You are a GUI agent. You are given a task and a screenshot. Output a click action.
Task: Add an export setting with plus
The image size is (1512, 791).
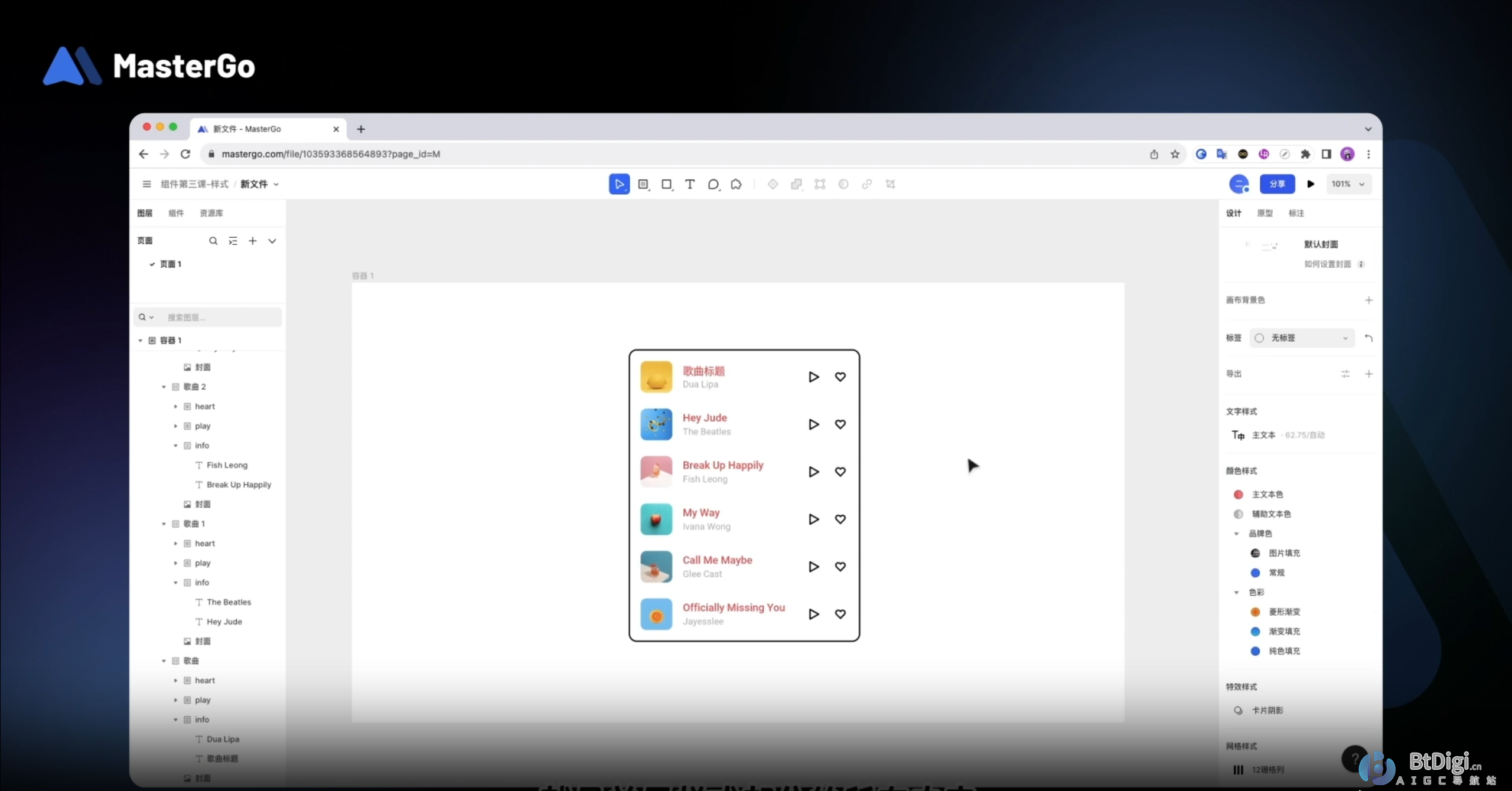(x=1368, y=374)
